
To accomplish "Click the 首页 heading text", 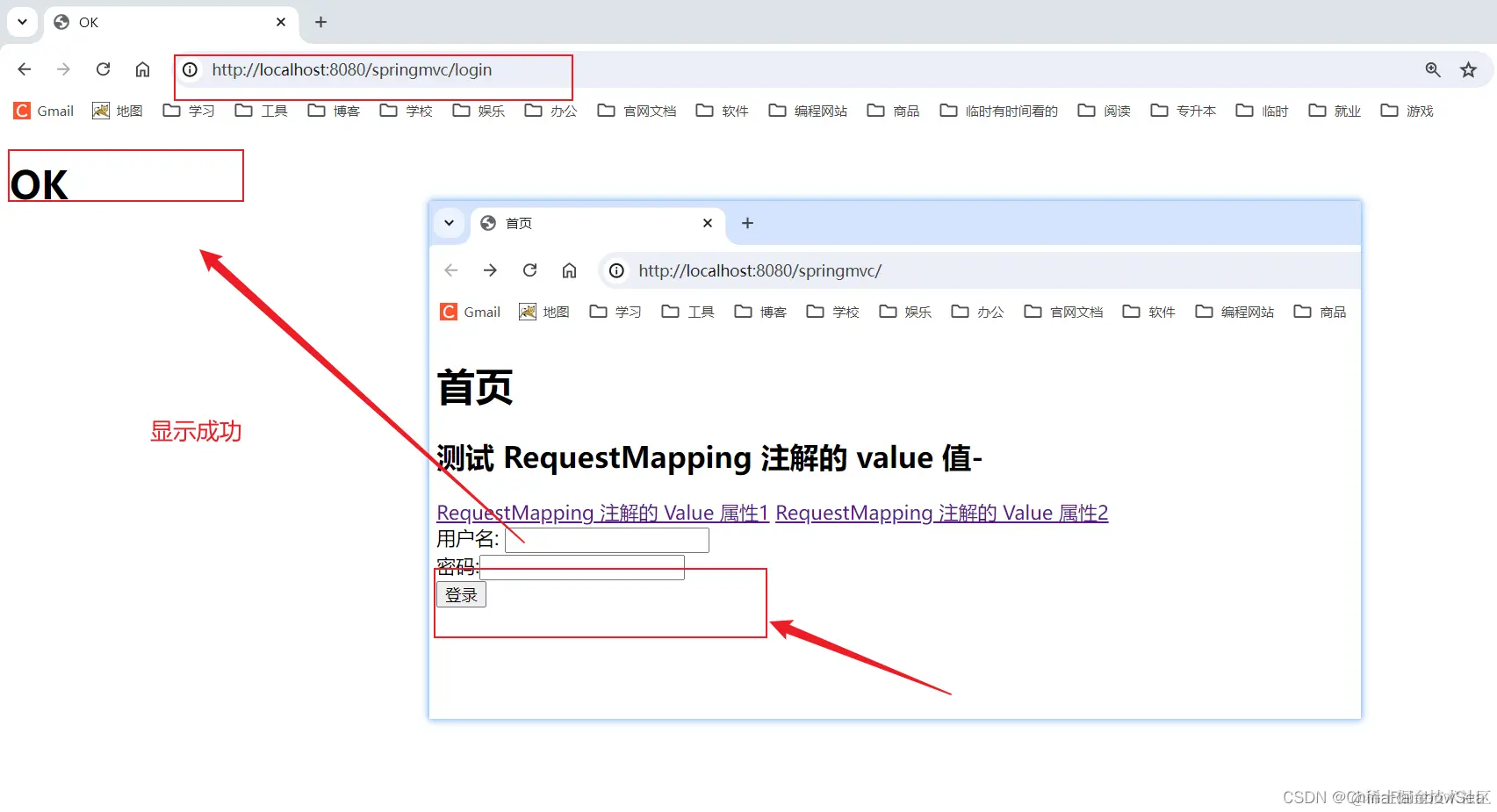I will [x=475, y=387].
